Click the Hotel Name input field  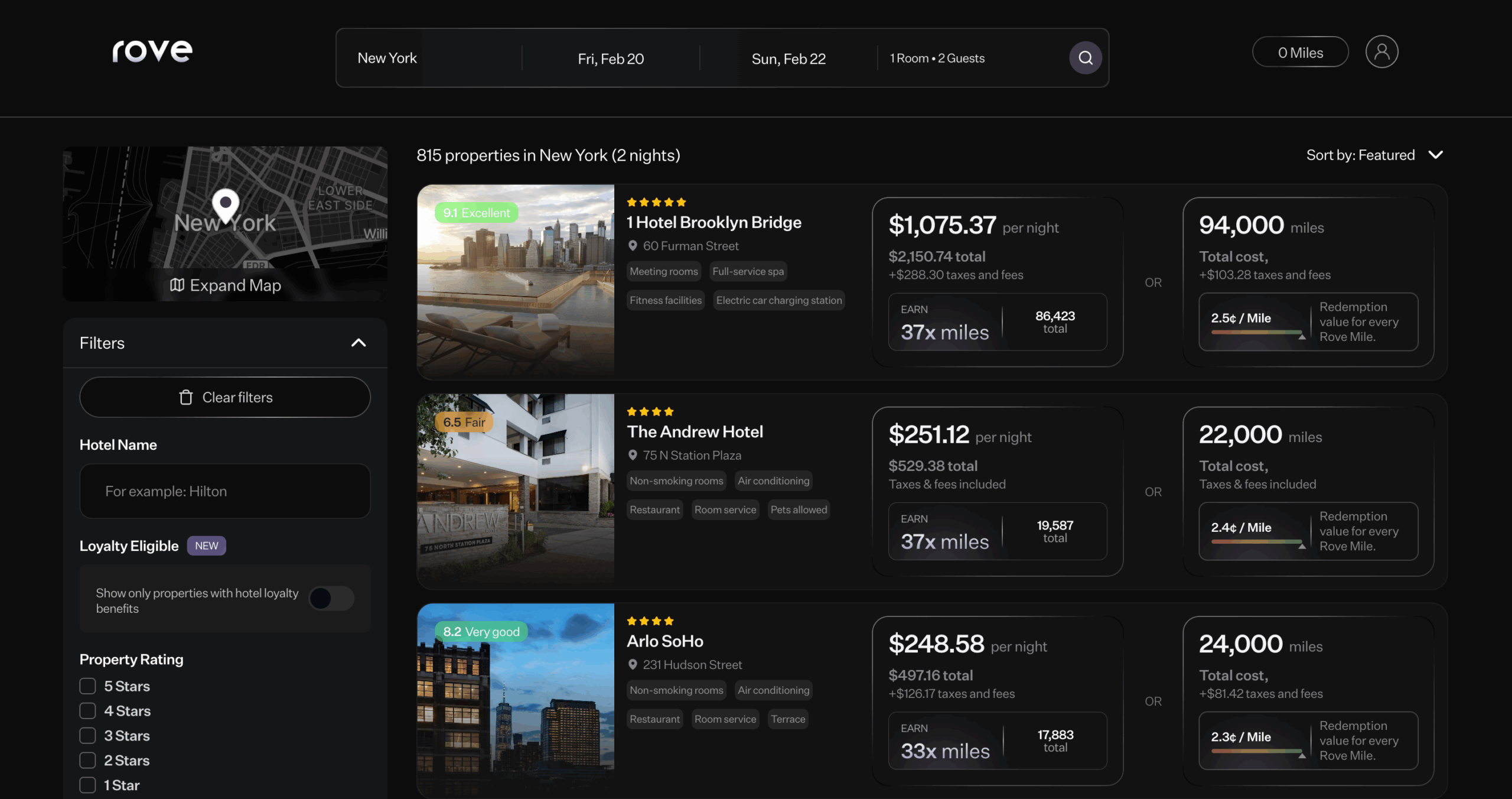point(225,491)
